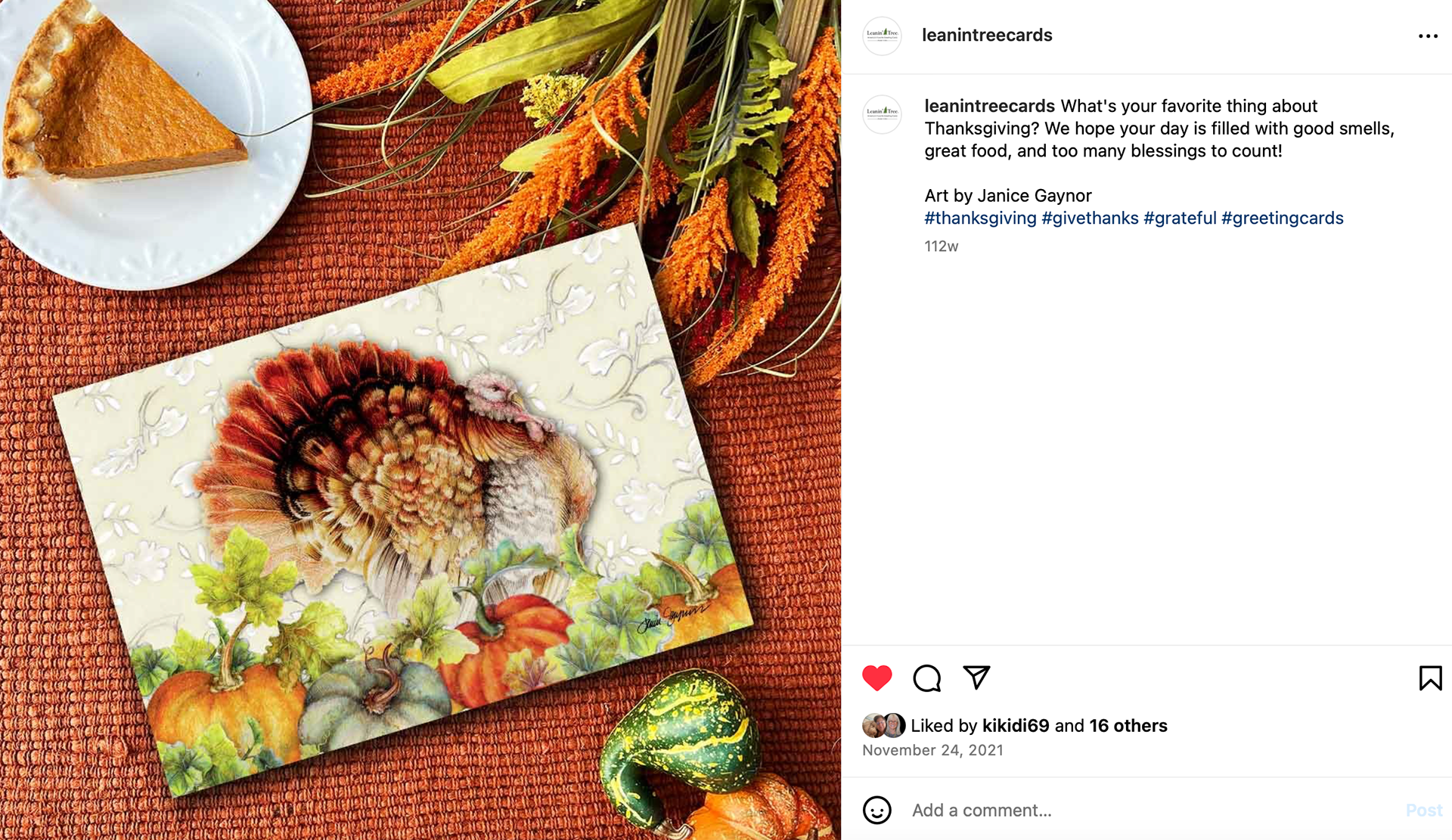Open comments with the speech bubble icon
Image resolution: width=1452 pixels, height=840 pixels.
pos(926,678)
